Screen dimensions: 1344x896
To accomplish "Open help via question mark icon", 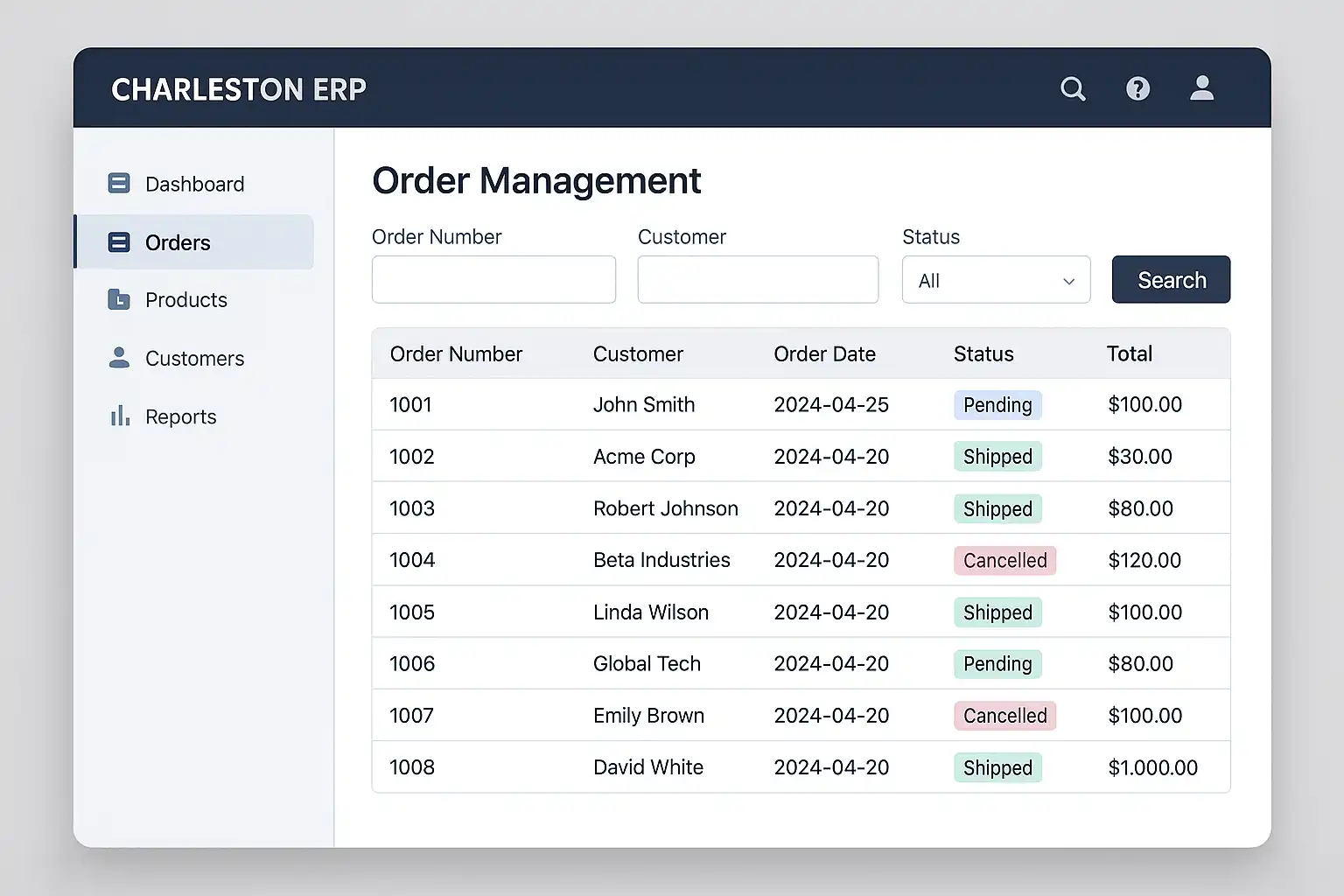I will [x=1137, y=88].
